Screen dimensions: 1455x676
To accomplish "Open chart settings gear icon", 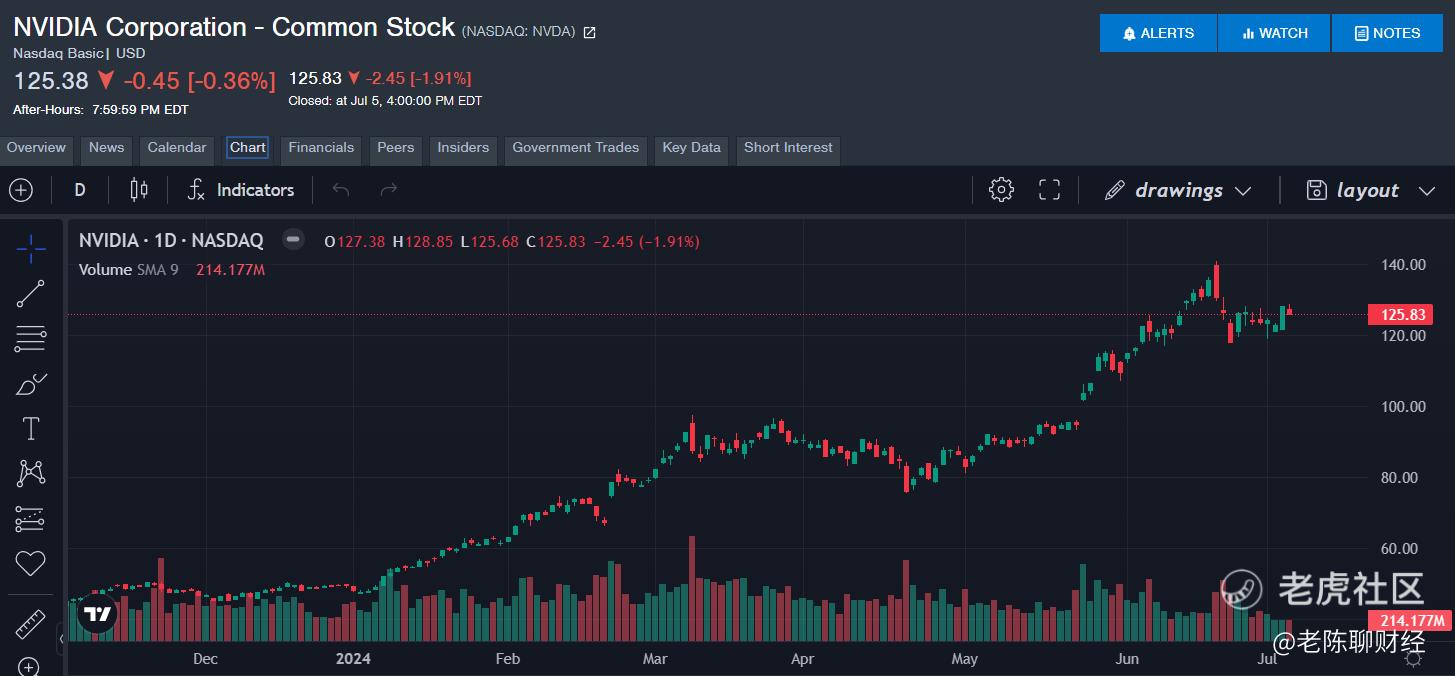I will click(x=1001, y=190).
